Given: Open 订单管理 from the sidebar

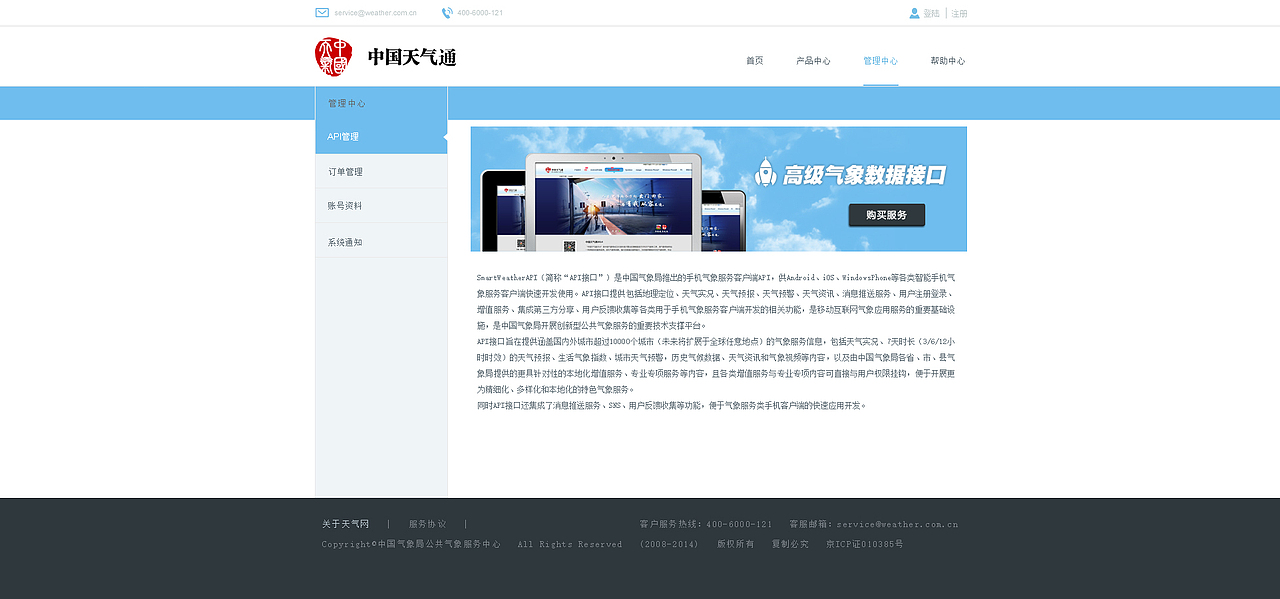Looking at the screenshot, I should [343, 171].
